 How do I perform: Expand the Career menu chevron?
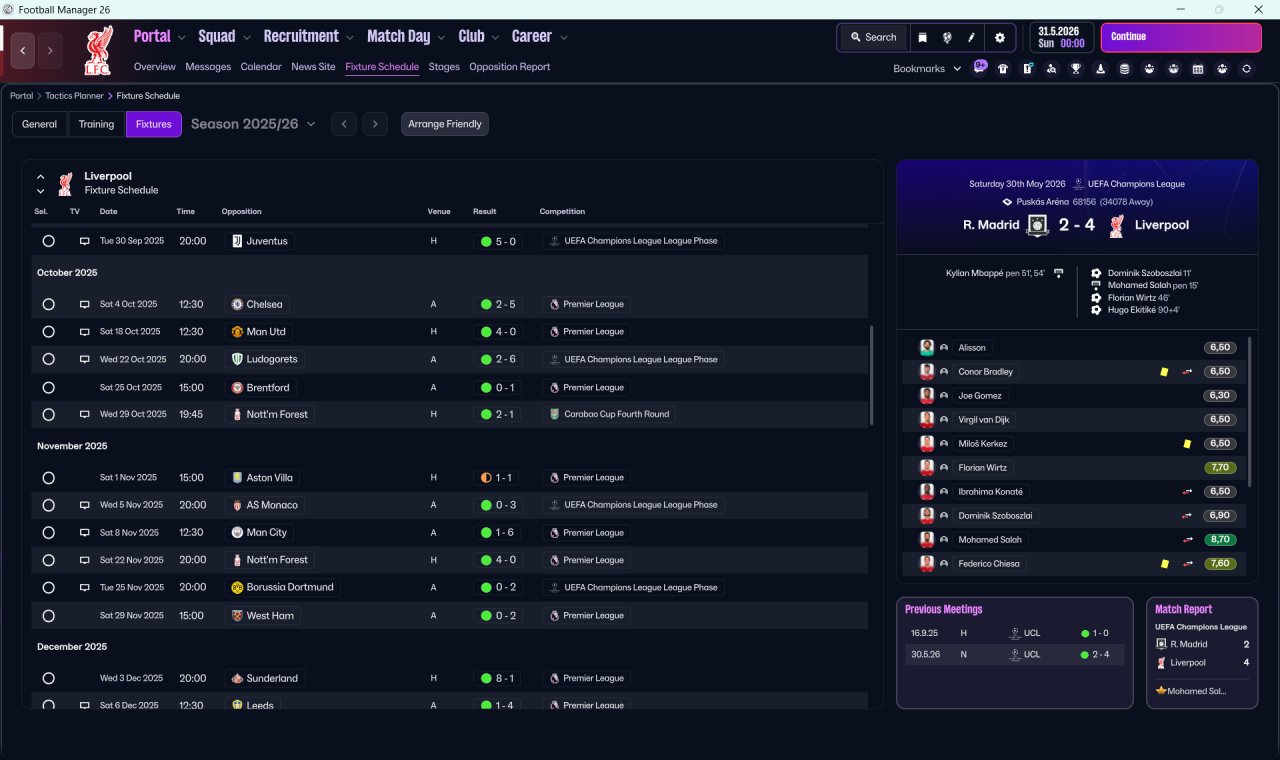tap(564, 38)
